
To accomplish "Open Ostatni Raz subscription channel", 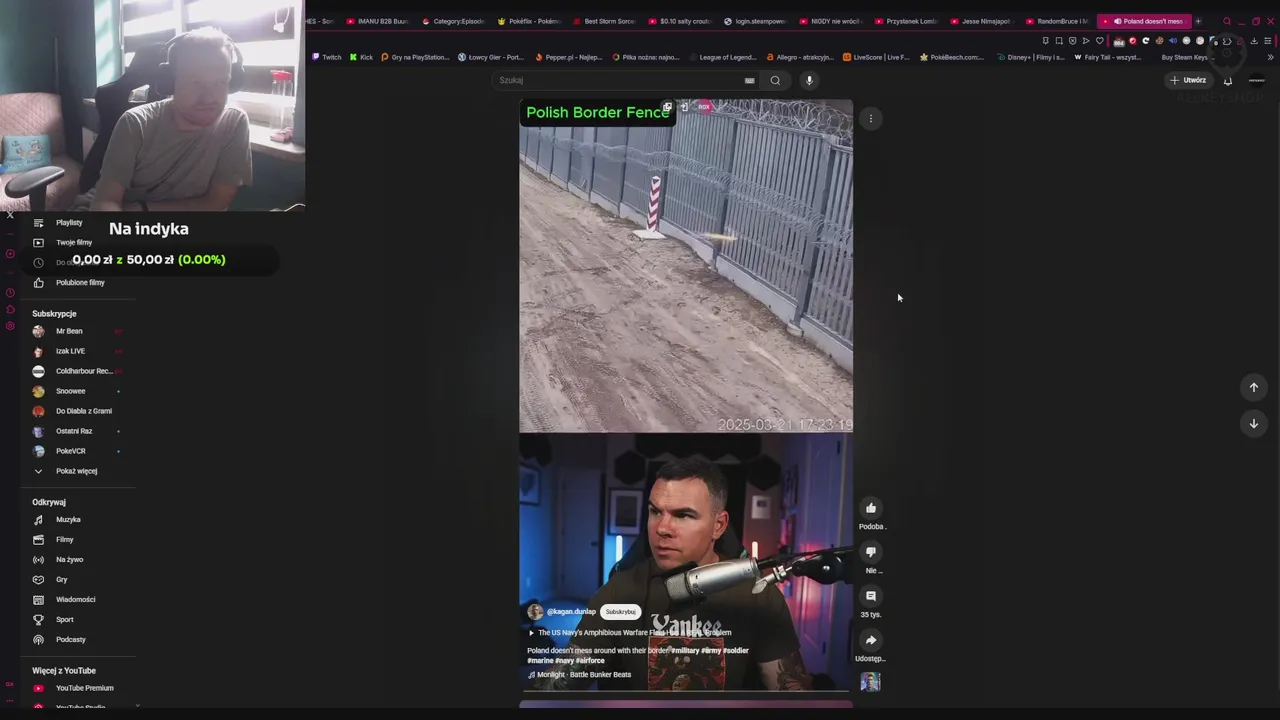I will pyautogui.click(x=74, y=431).
